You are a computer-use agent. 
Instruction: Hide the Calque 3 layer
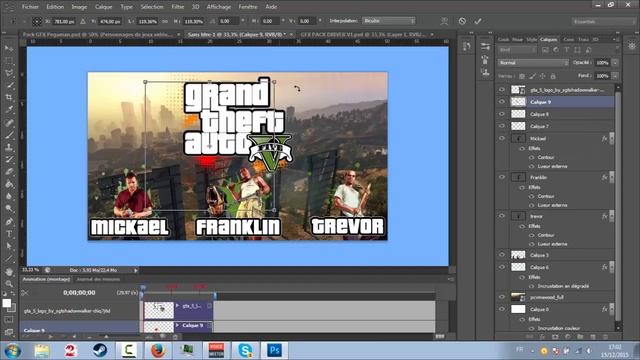[x=502, y=255]
